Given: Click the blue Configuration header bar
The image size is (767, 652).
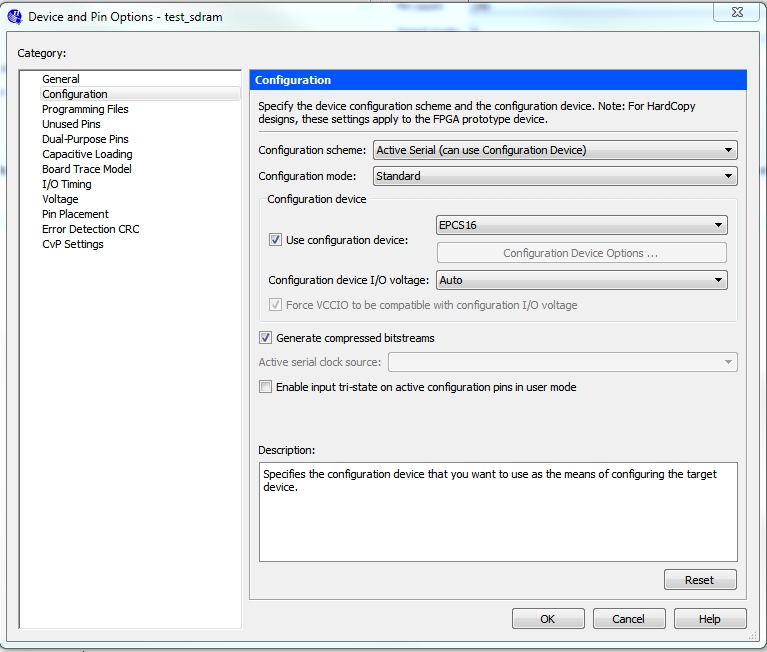Looking at the screenshot, I should pyautogui.click(x=498, y=80).
